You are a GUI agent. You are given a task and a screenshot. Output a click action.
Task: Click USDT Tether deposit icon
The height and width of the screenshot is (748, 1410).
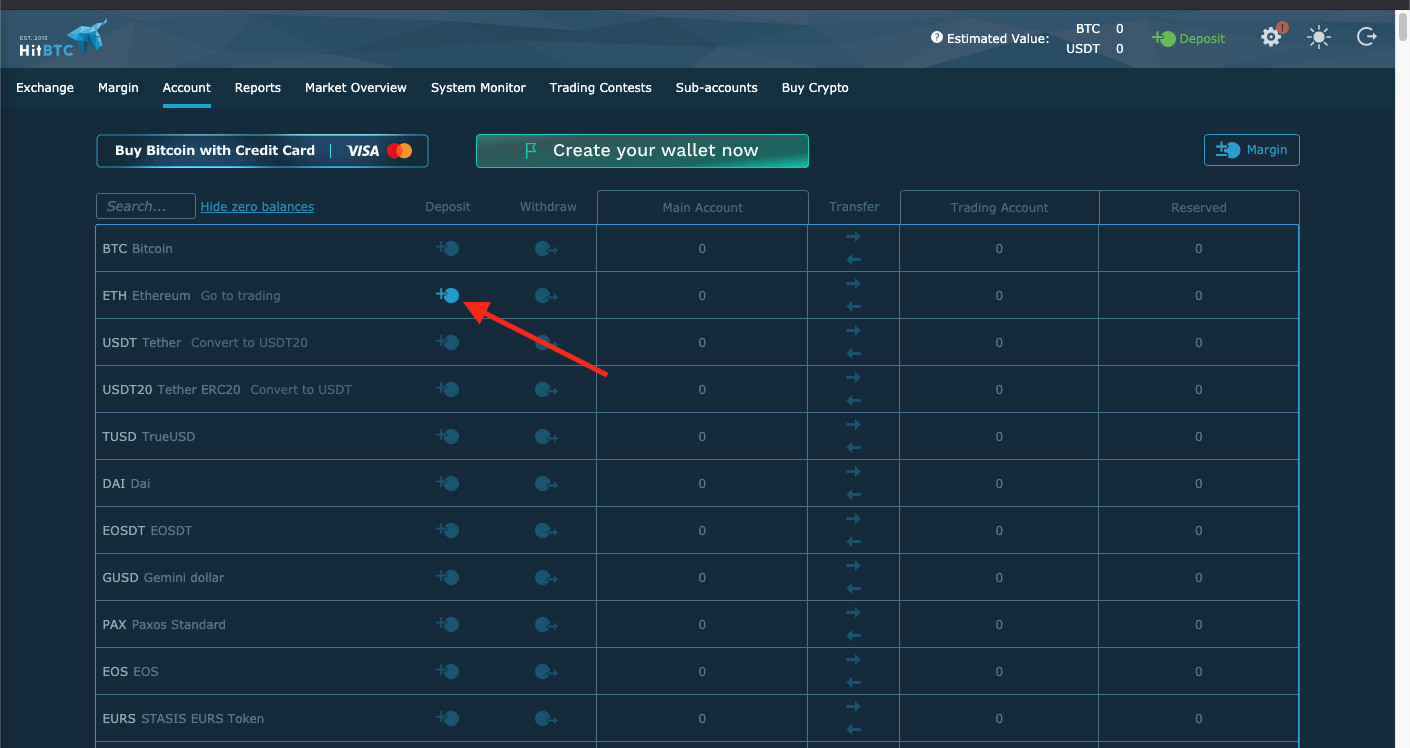tap(447, 342)
